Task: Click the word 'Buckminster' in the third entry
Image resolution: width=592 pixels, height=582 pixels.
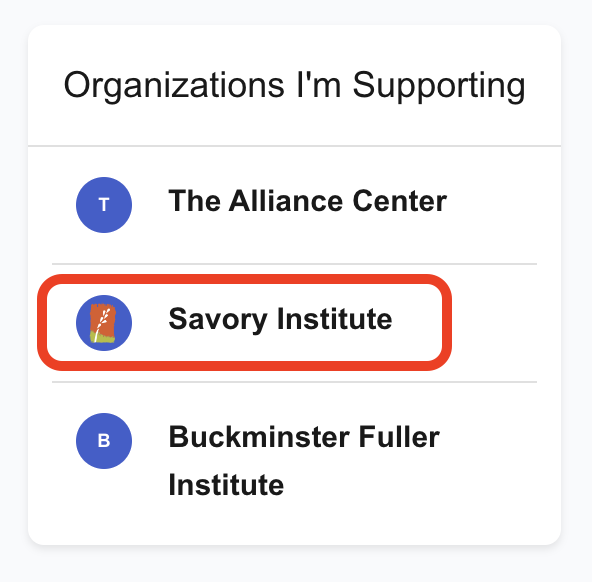Action: coord(259,437)
